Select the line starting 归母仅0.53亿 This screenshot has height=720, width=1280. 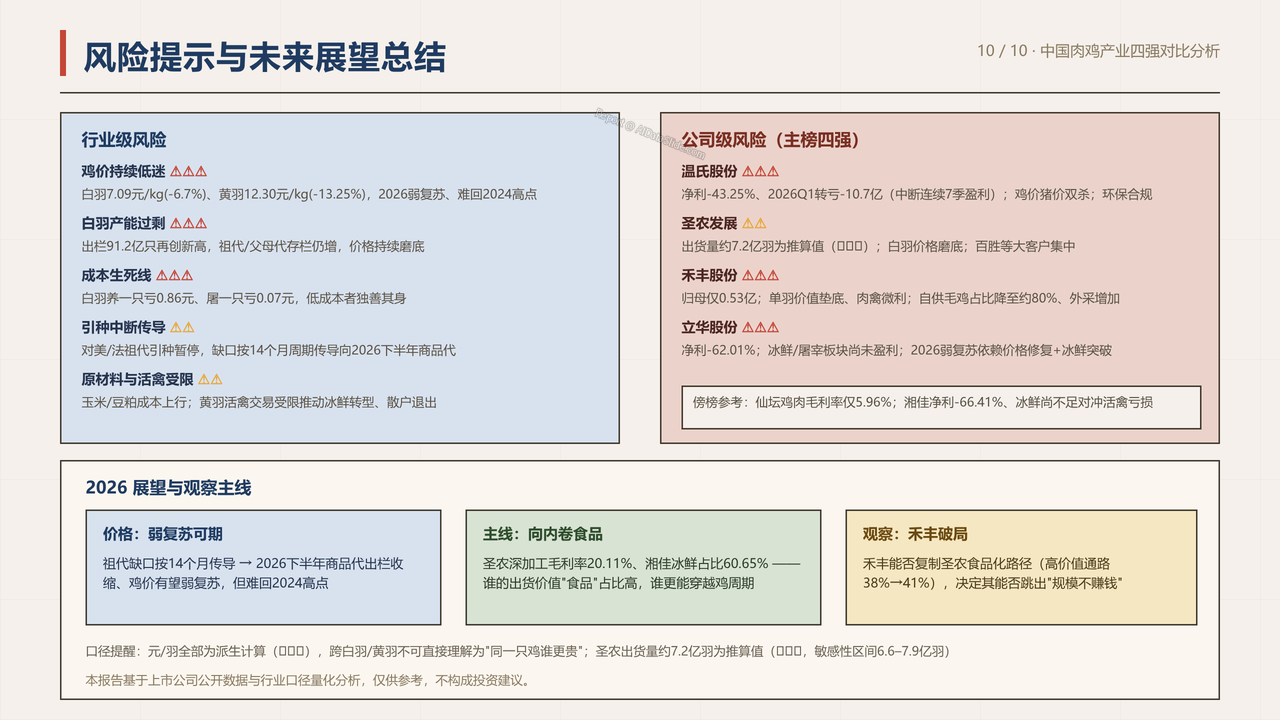pos(901,298)
